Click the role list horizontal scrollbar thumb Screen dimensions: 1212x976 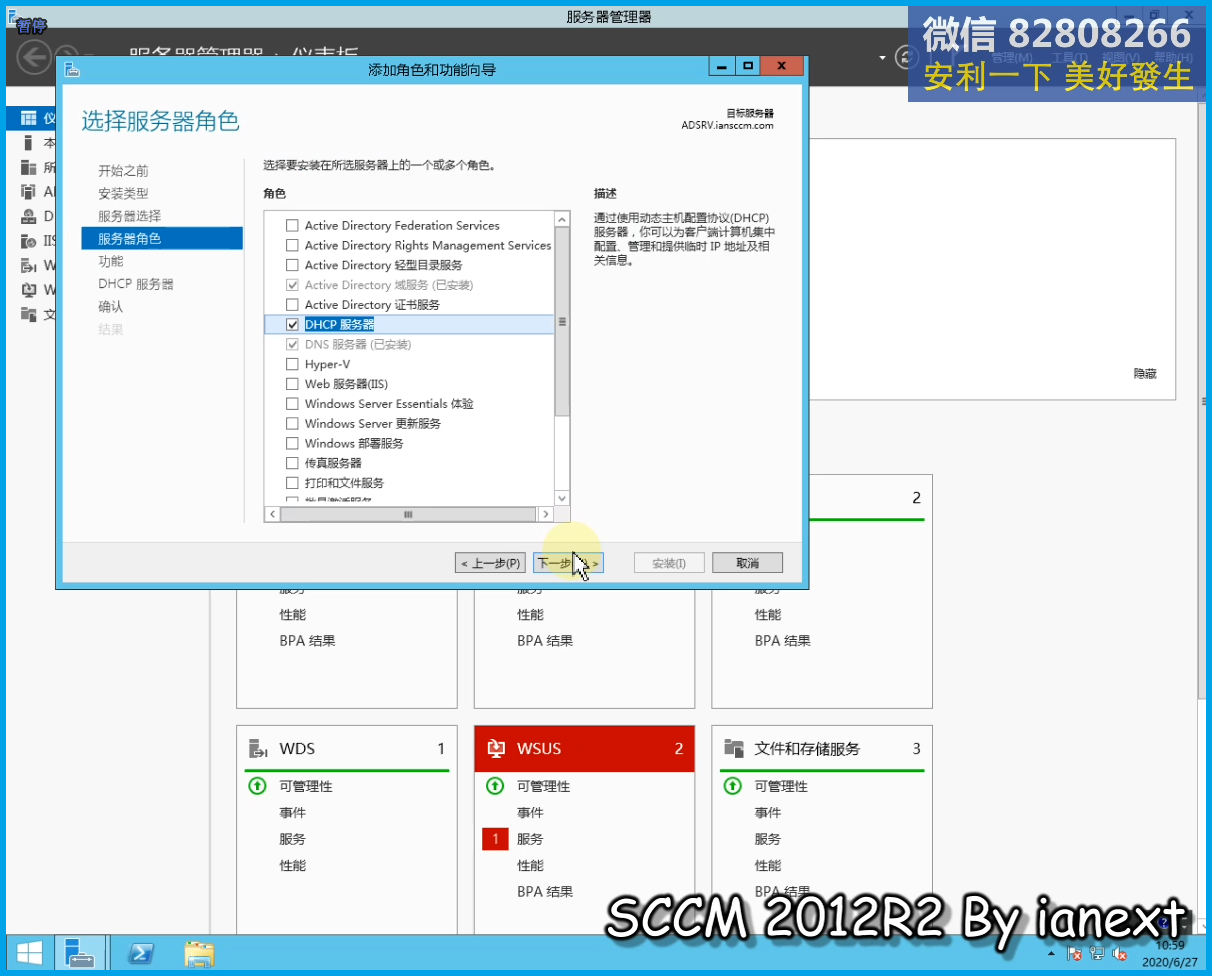click(408, 514)
